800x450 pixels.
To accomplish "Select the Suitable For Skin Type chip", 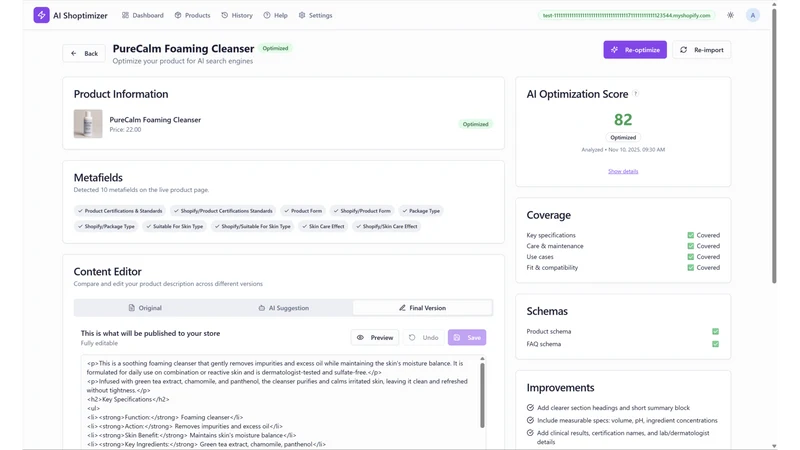I will click(174, 226).
